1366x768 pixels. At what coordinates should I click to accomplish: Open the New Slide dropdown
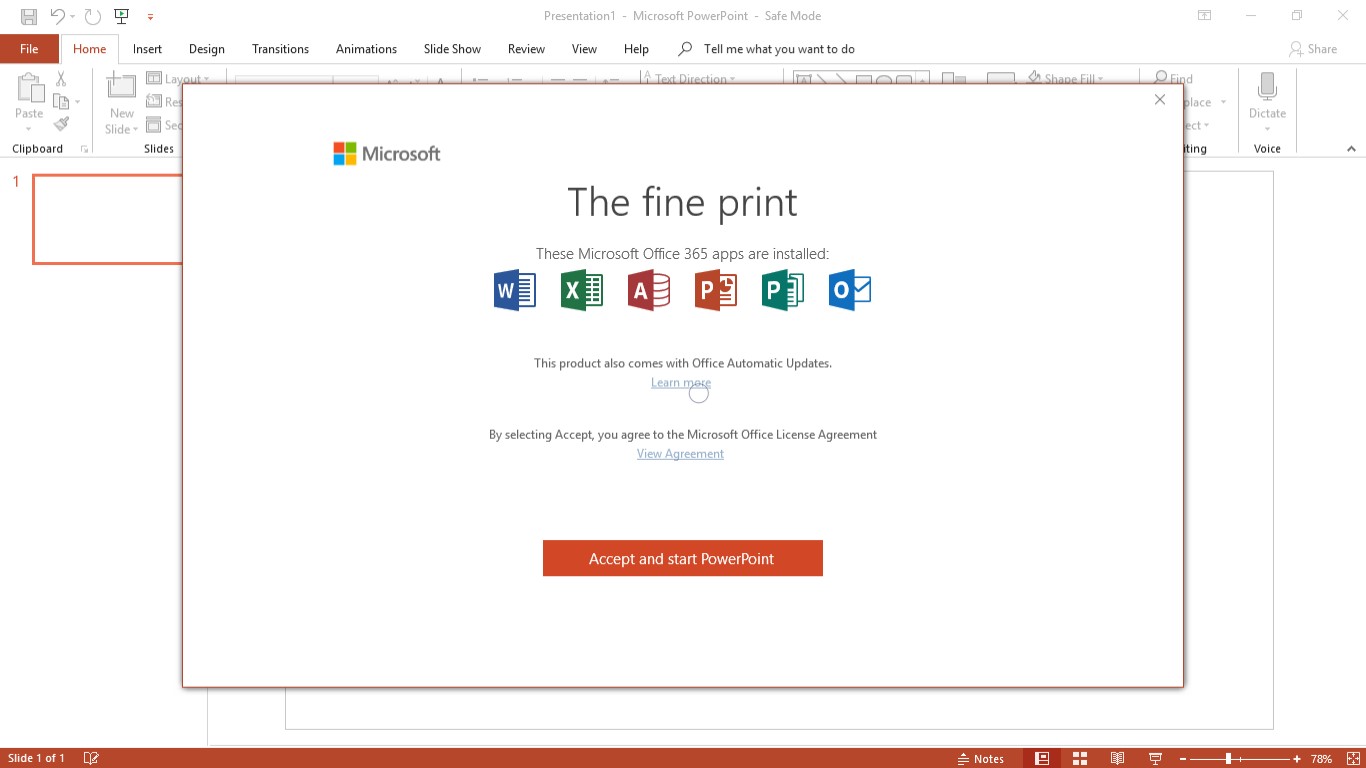122,129
